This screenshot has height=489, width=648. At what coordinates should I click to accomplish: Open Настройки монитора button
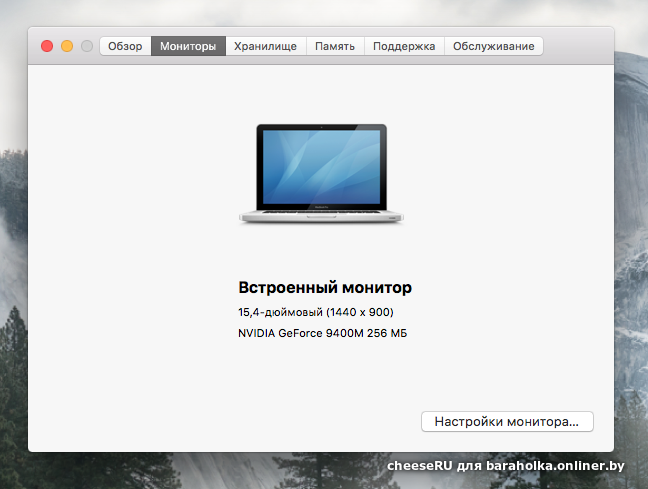point(507,422)
